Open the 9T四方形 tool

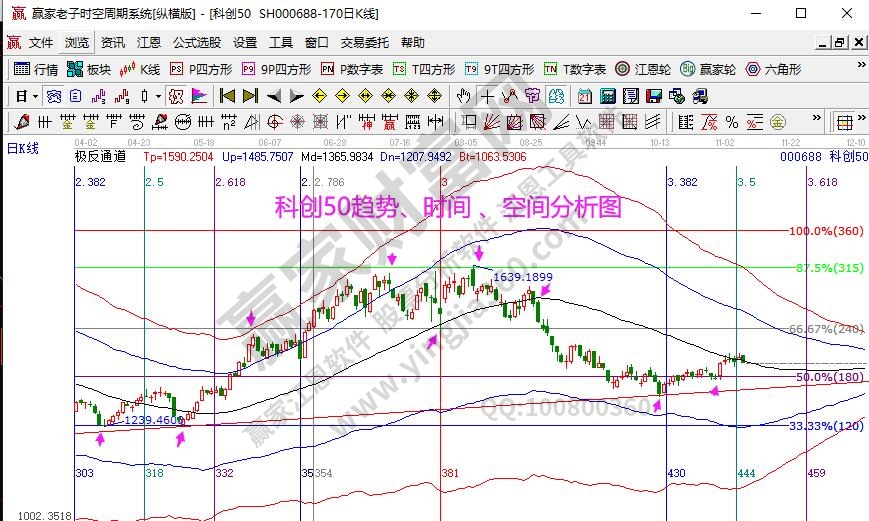tap(500, 69)
